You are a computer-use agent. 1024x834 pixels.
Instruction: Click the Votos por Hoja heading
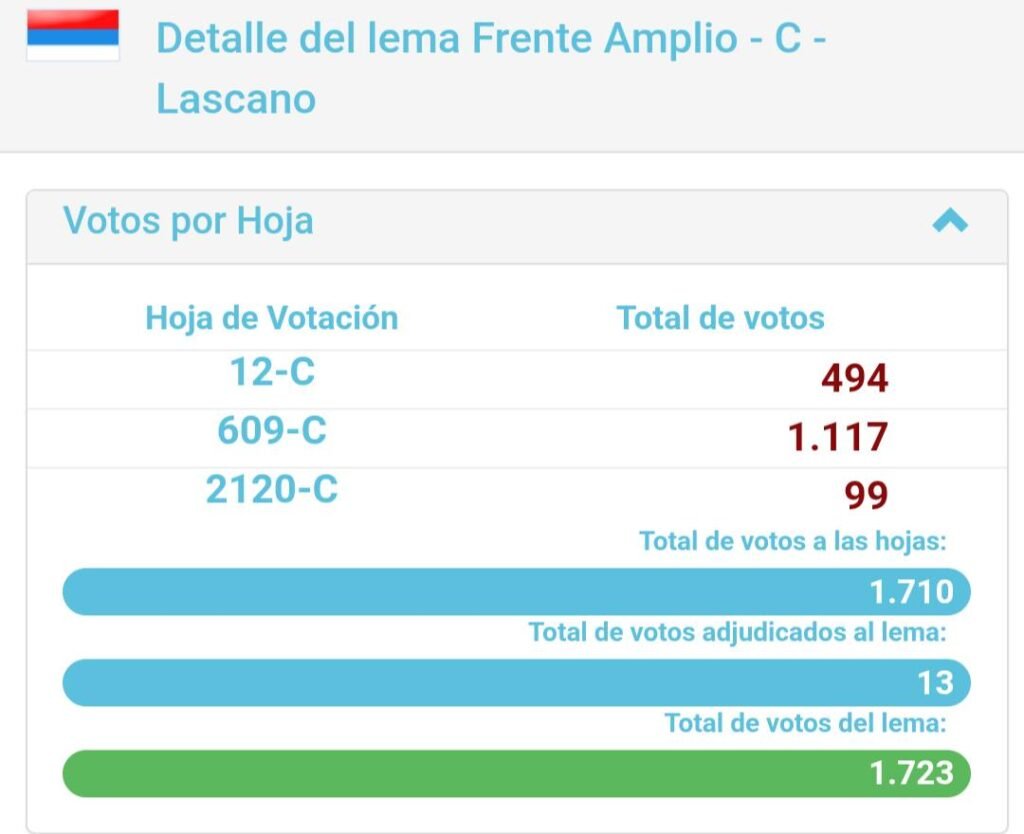pos(188,220)
